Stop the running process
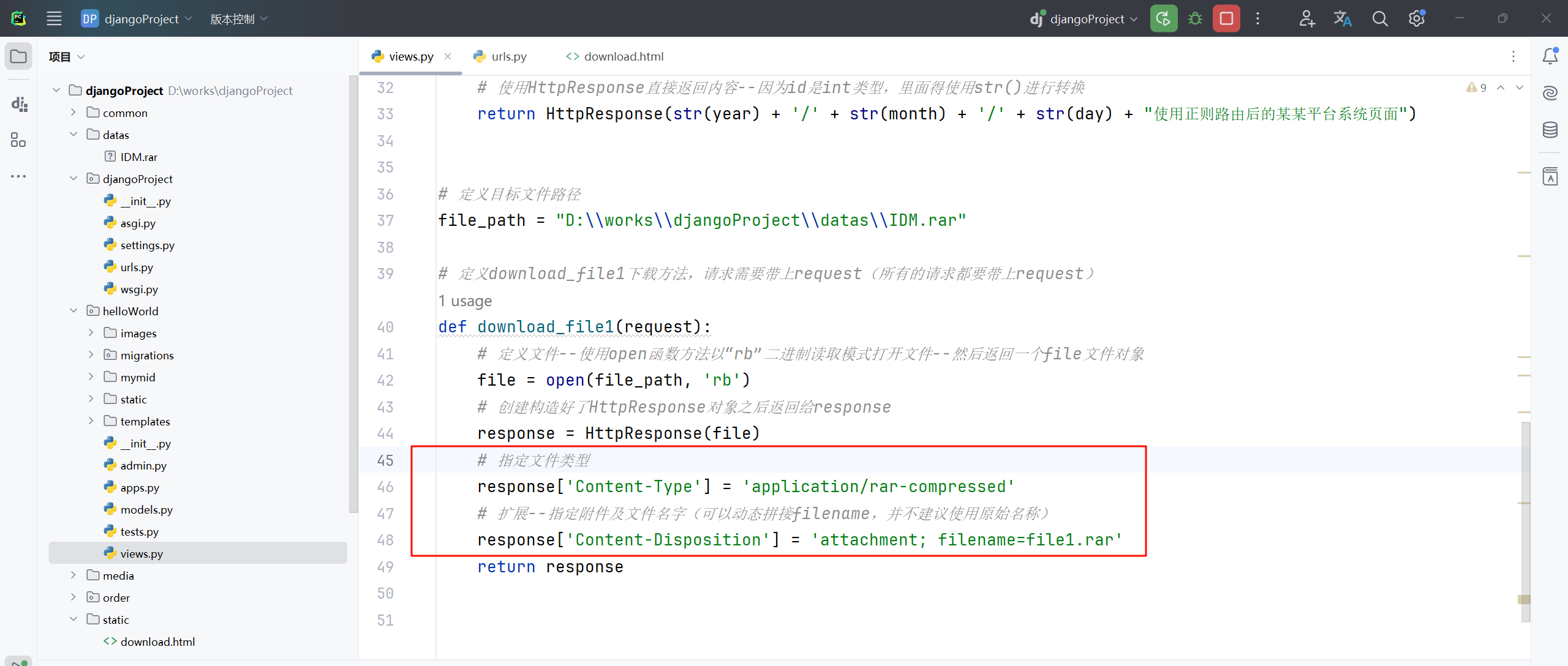This screenshot has width=1568, height=666. tap(1226, 18)
